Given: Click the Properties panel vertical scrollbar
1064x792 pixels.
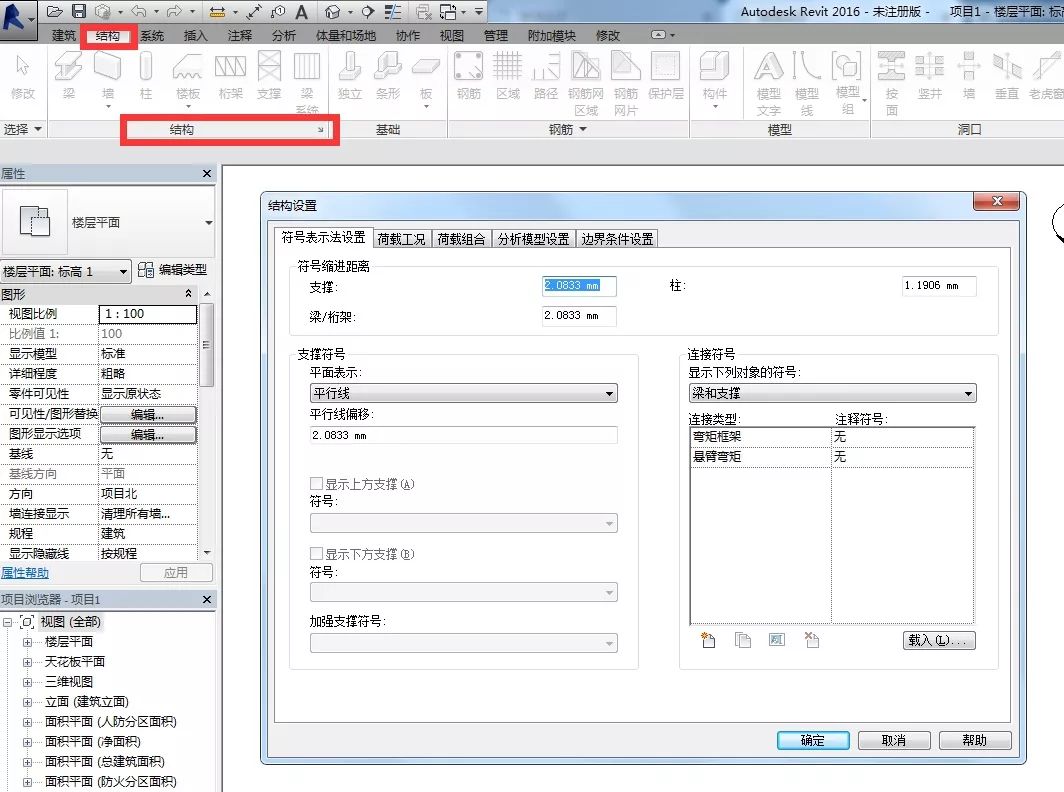Looking at the screenshot, I should point(207,343).
